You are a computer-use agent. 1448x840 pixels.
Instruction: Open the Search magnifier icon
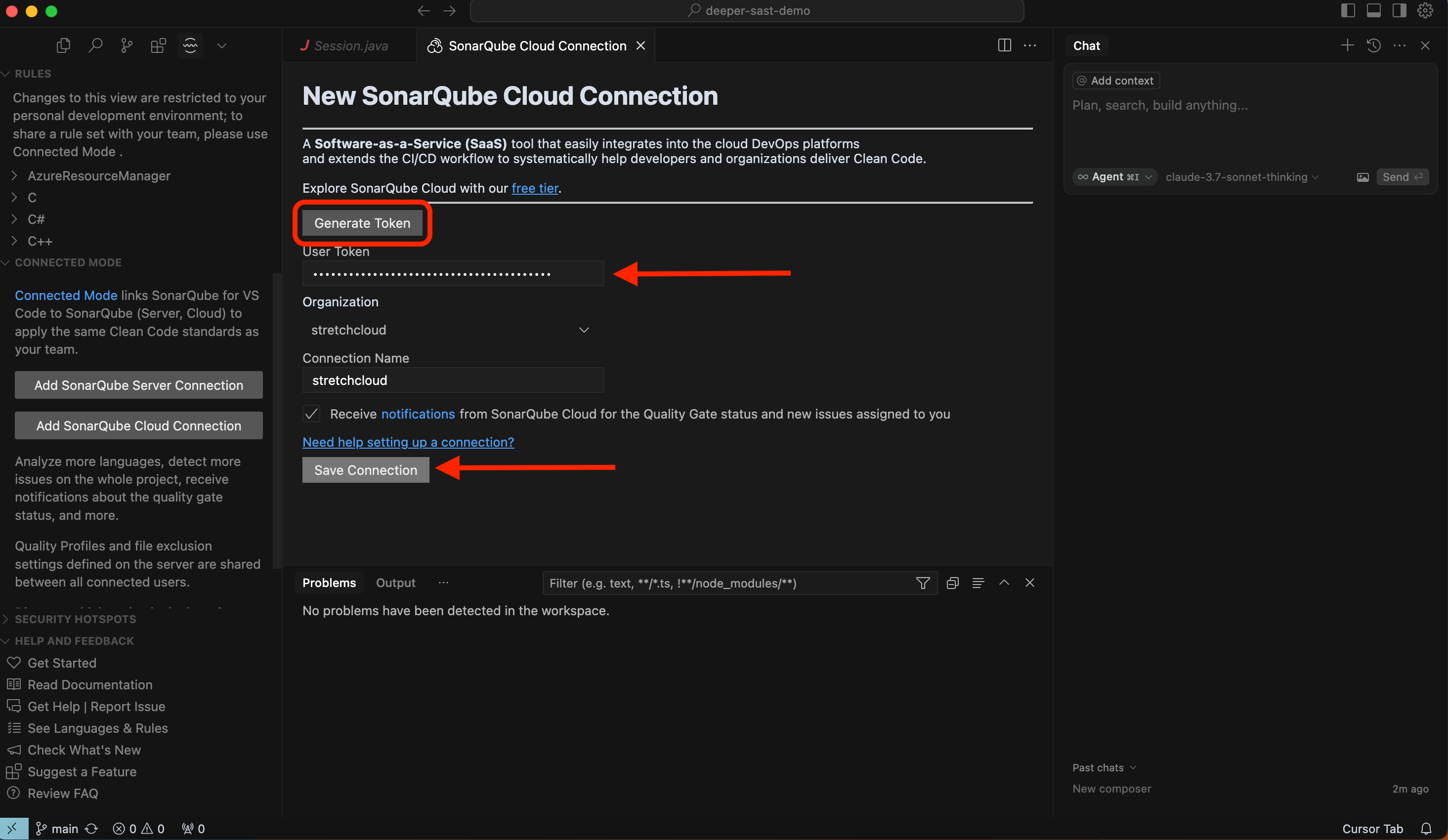pyautogui.click(x=95, y=45)
